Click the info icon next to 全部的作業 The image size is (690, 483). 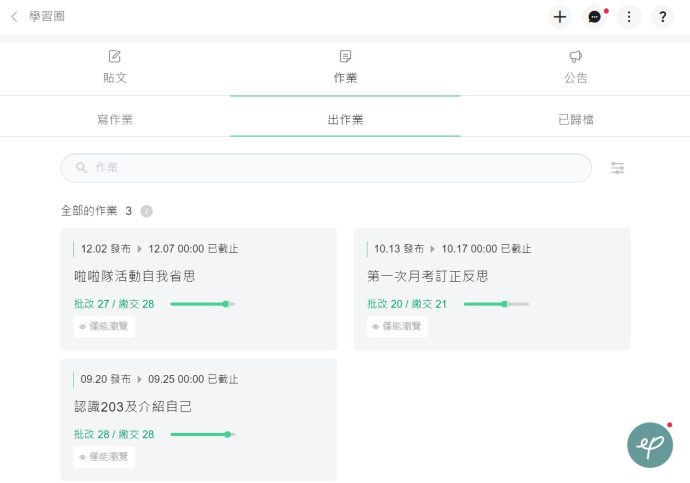[x=147, y=211]
